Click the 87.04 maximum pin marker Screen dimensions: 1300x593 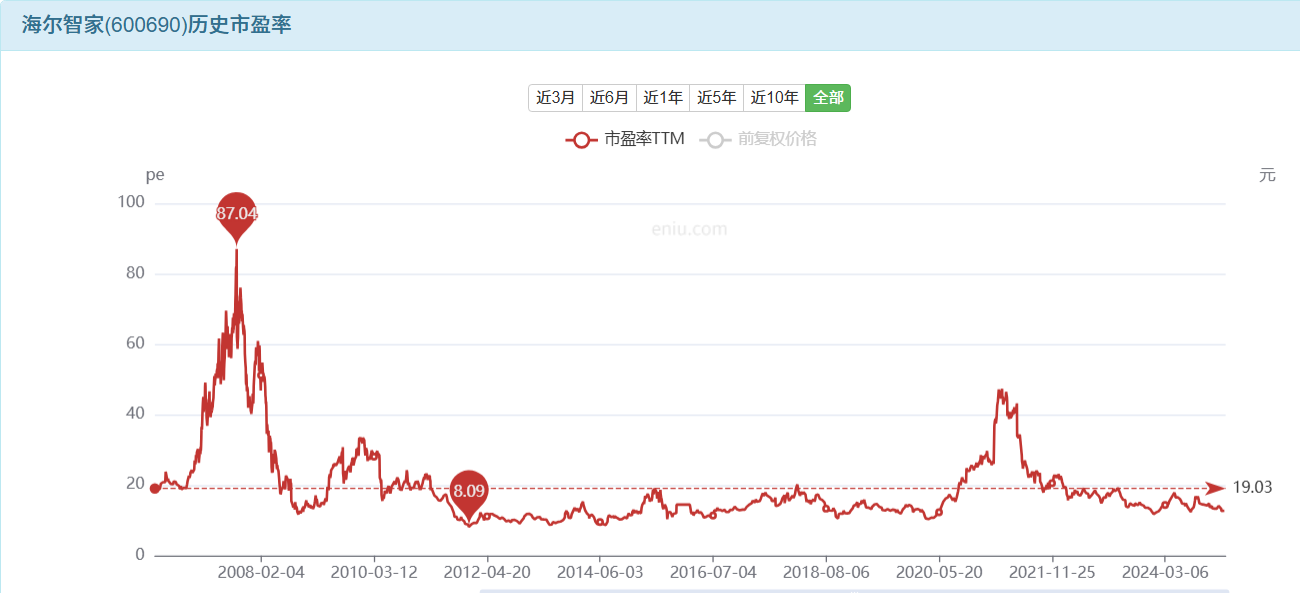(237, 213)
